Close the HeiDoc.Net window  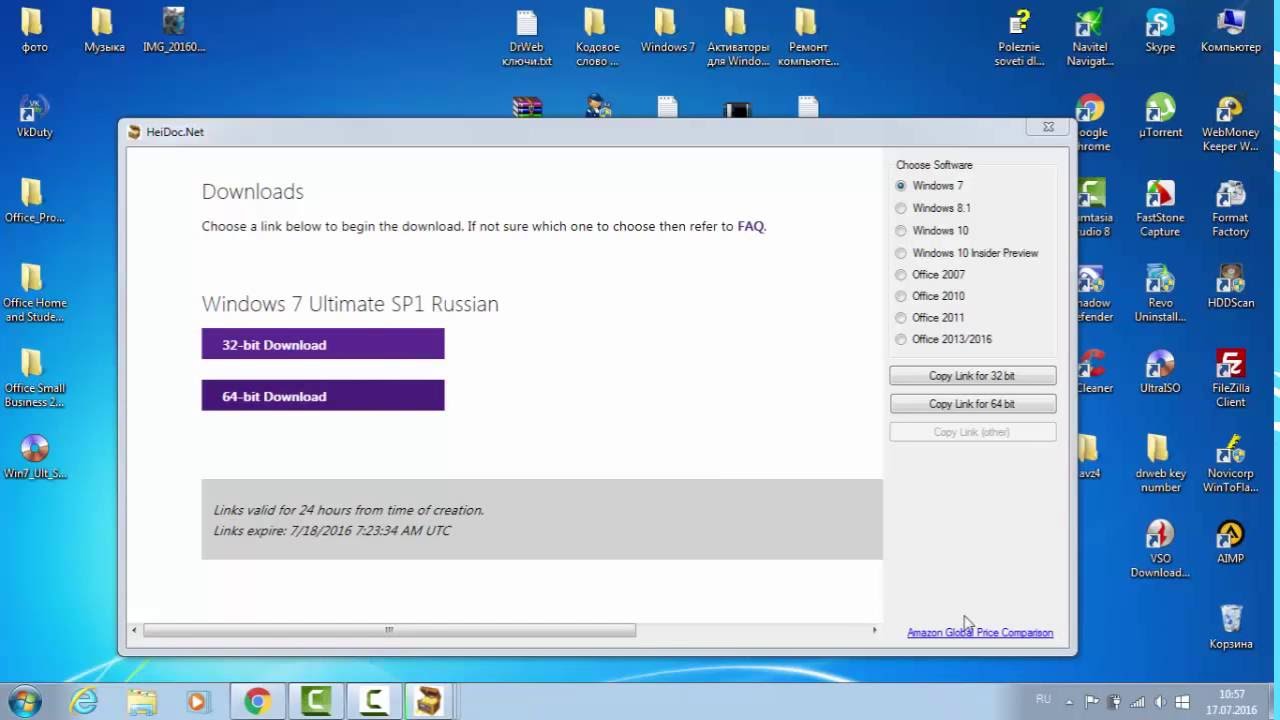click(1048, 127)
